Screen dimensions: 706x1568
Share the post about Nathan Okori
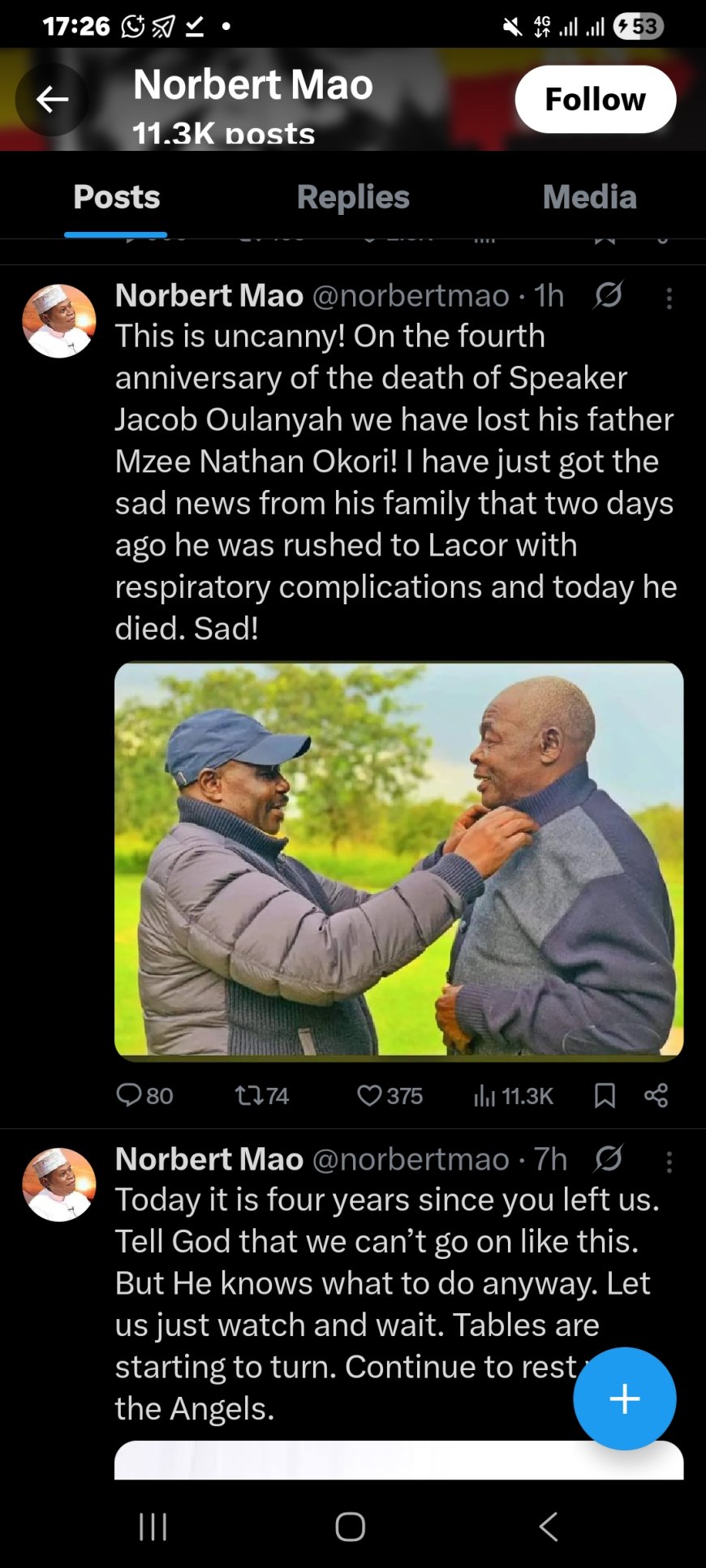click(656, 1096)
